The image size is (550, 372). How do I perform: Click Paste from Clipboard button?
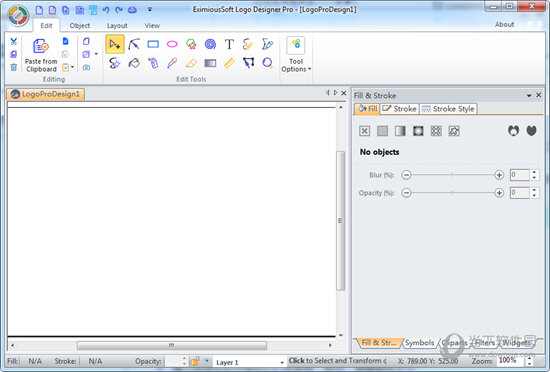[x=41, y=55]
